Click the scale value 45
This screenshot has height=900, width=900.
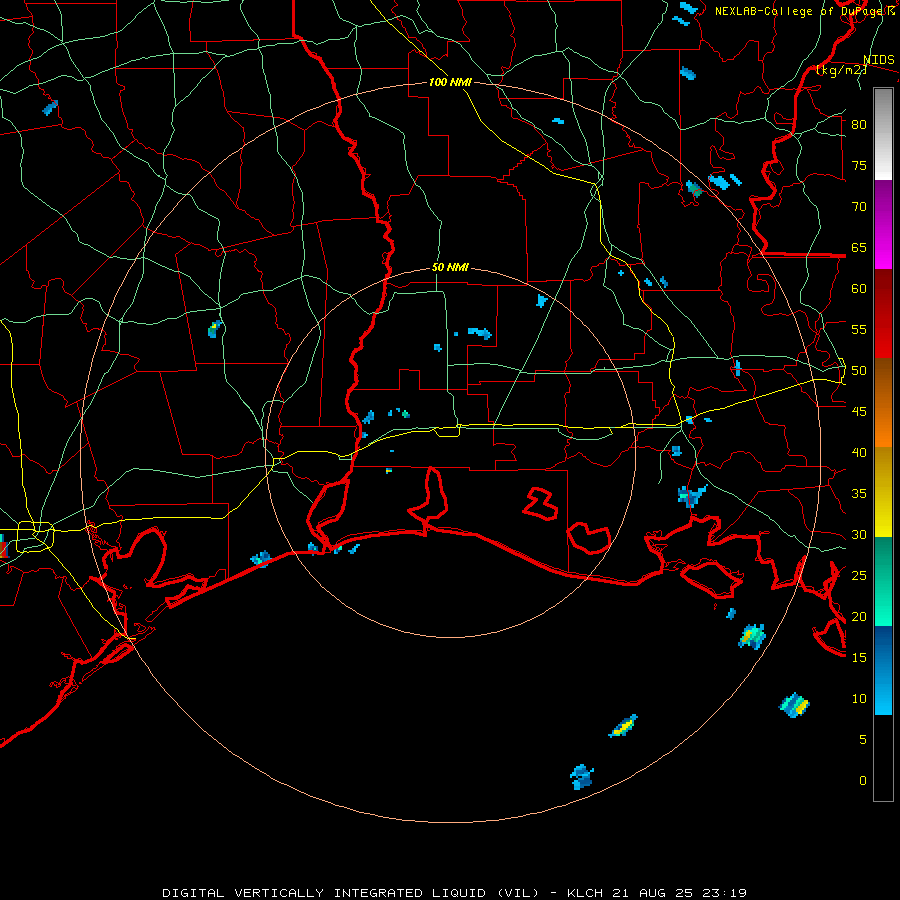[859, 412]
